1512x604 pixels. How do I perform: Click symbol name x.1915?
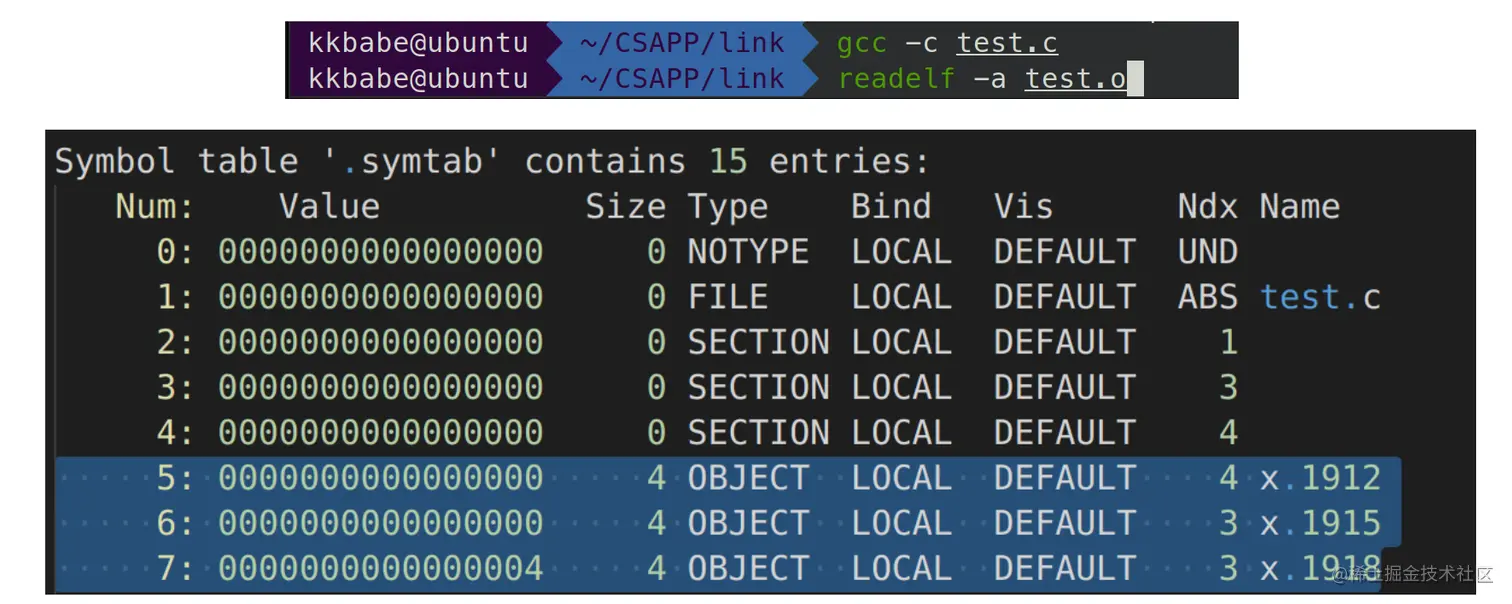[x=1321, y=523]
